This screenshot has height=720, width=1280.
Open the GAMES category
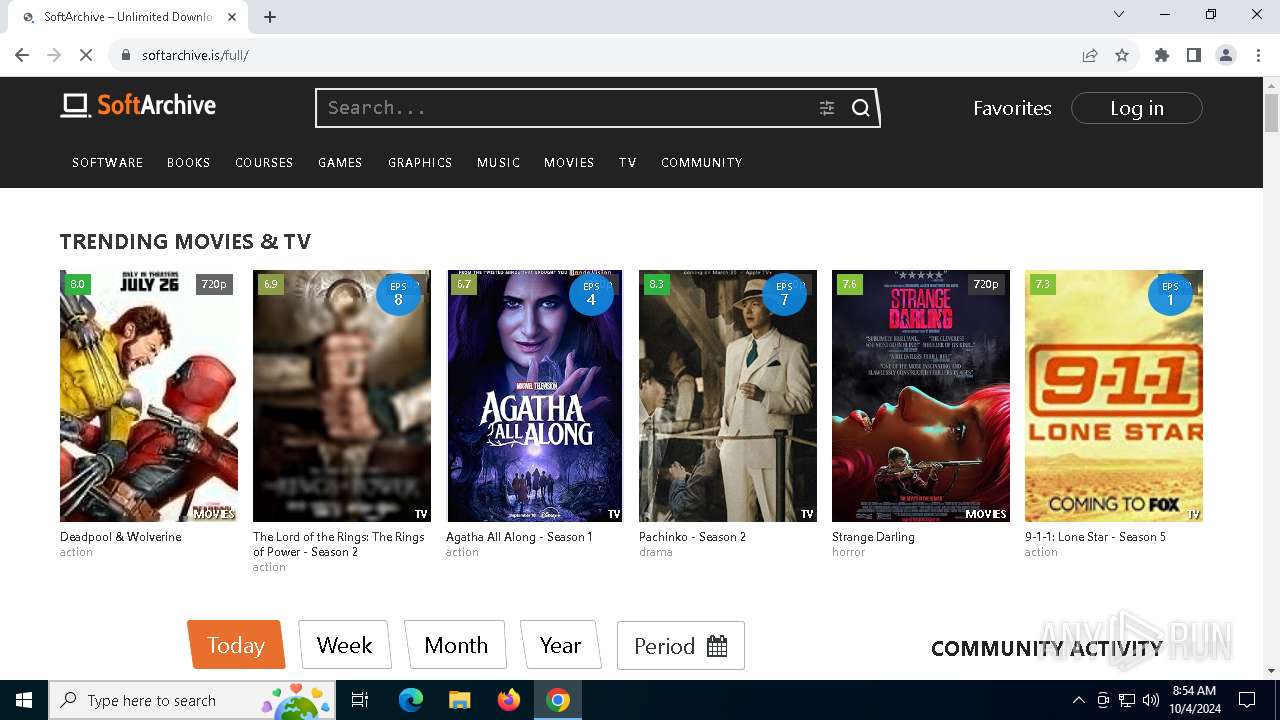coord(340,162)
